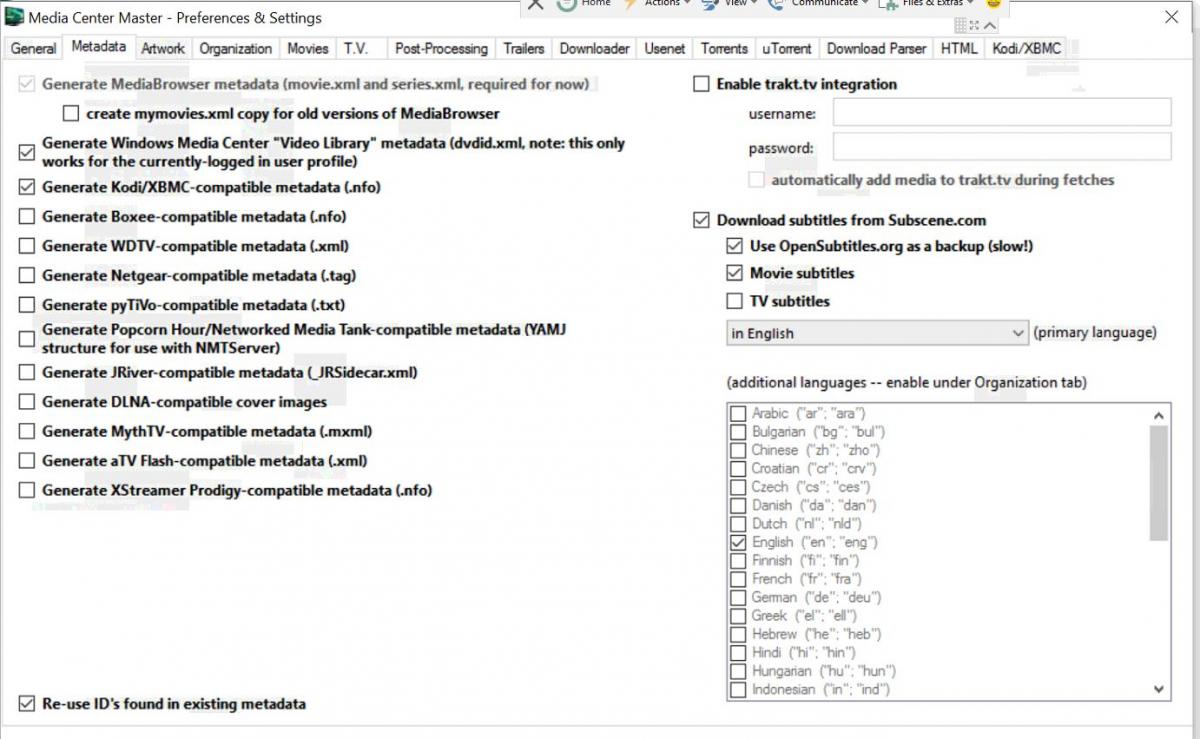
Task: Uncheck Download subtitles from Subscene.com
Action: point(701,220)
